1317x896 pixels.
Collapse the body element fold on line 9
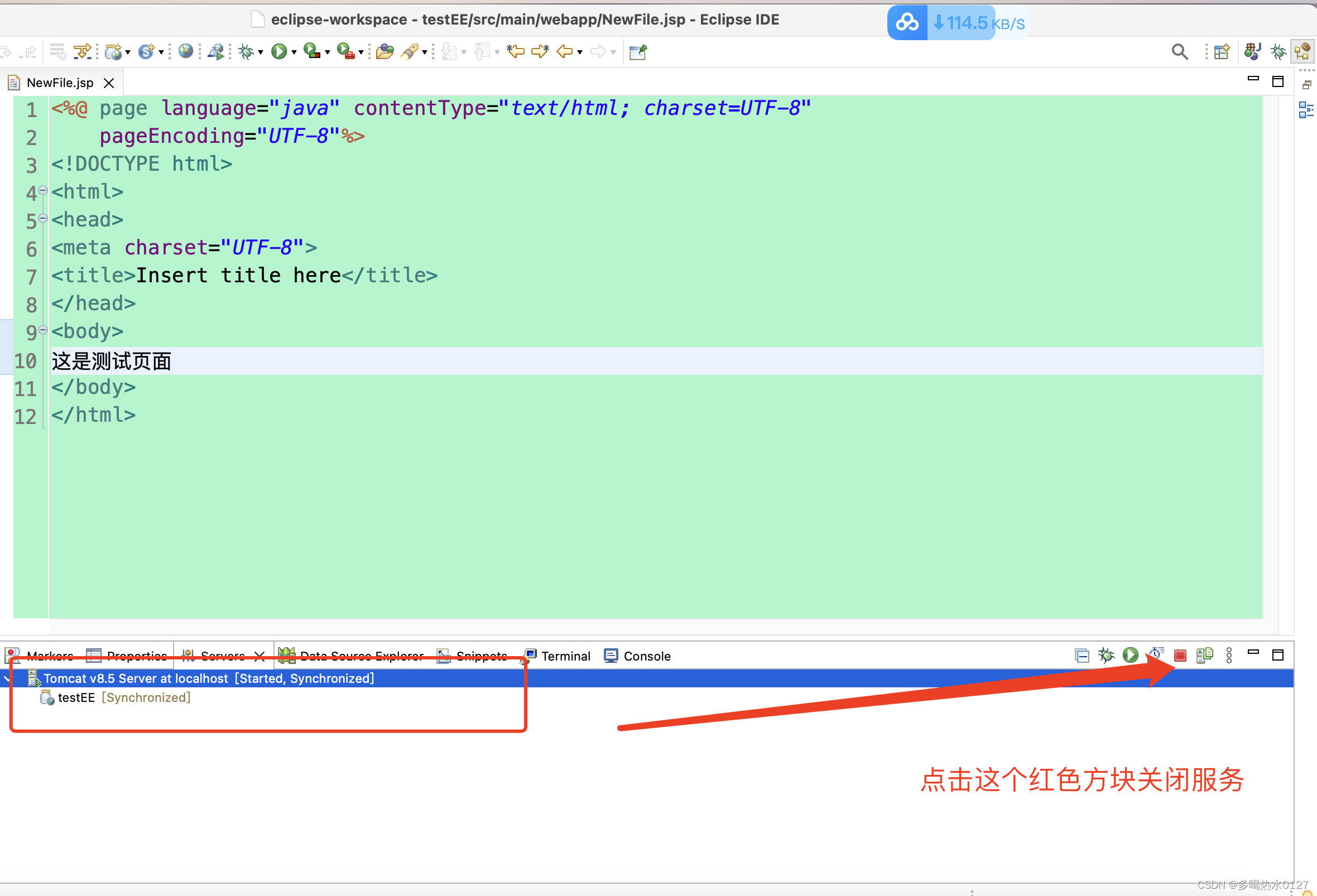pyautogui.click(x=44, y=329)
